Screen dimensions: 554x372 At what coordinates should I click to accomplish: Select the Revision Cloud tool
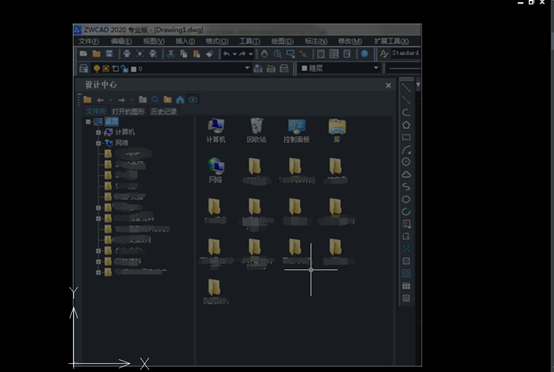click(x=406, y=174)
